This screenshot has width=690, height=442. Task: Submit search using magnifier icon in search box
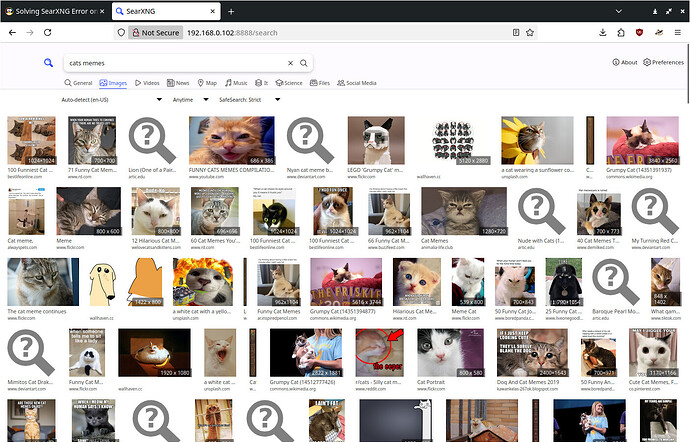[x=304, y=63]
